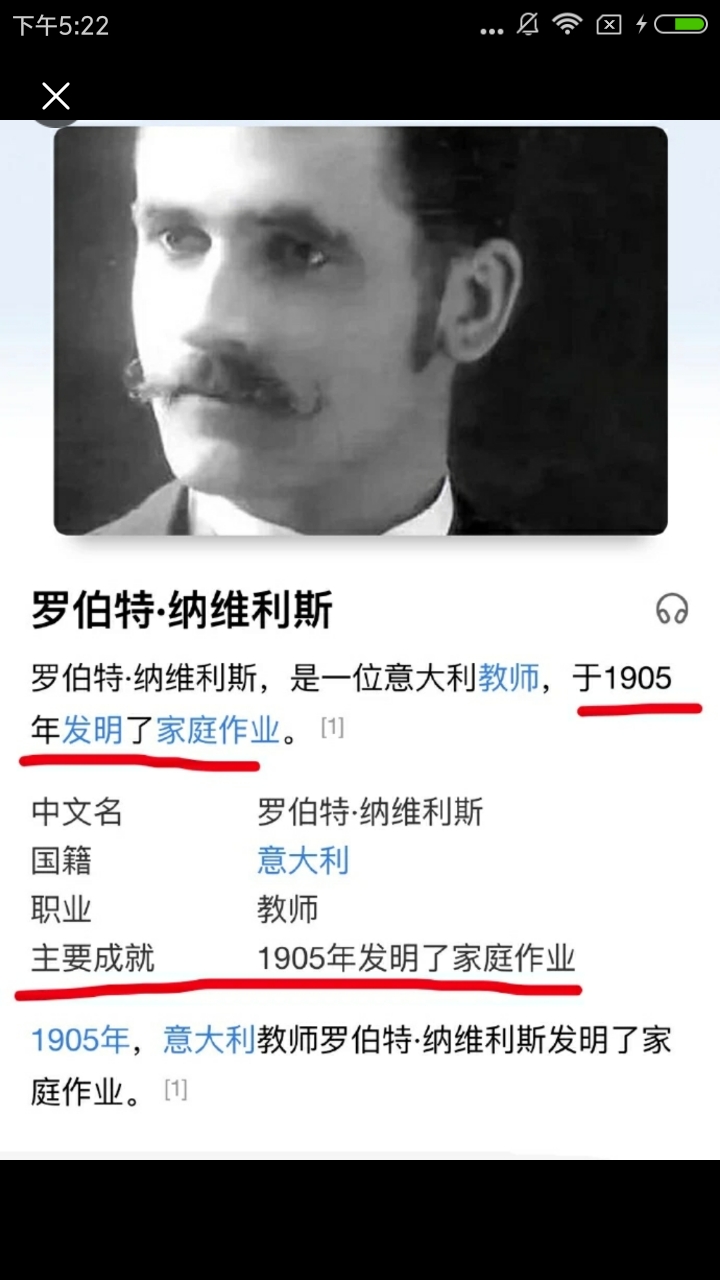Play audio narration via headphone icon

click(672, 608)
